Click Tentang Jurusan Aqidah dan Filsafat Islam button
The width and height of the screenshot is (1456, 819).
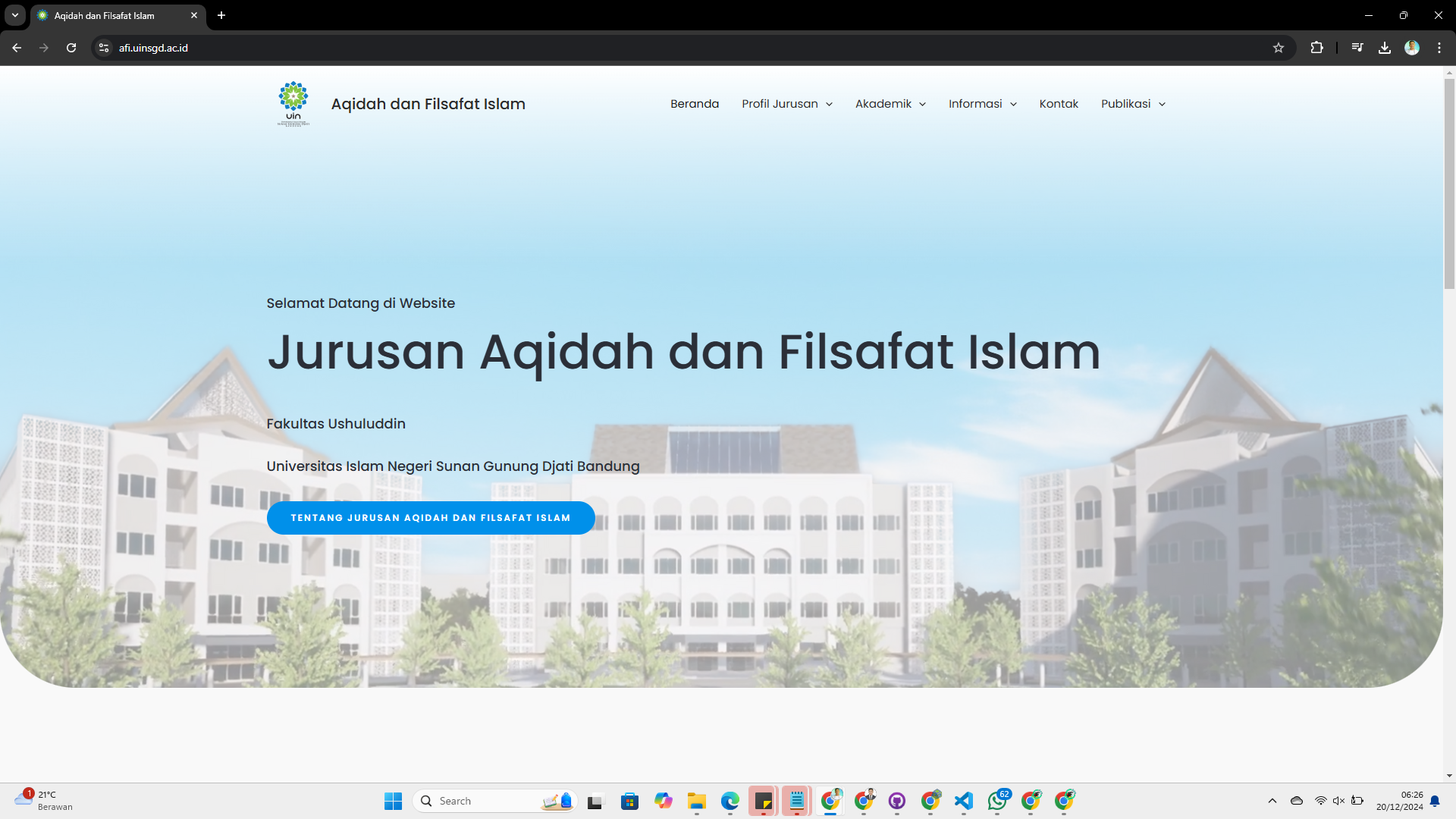431,518
